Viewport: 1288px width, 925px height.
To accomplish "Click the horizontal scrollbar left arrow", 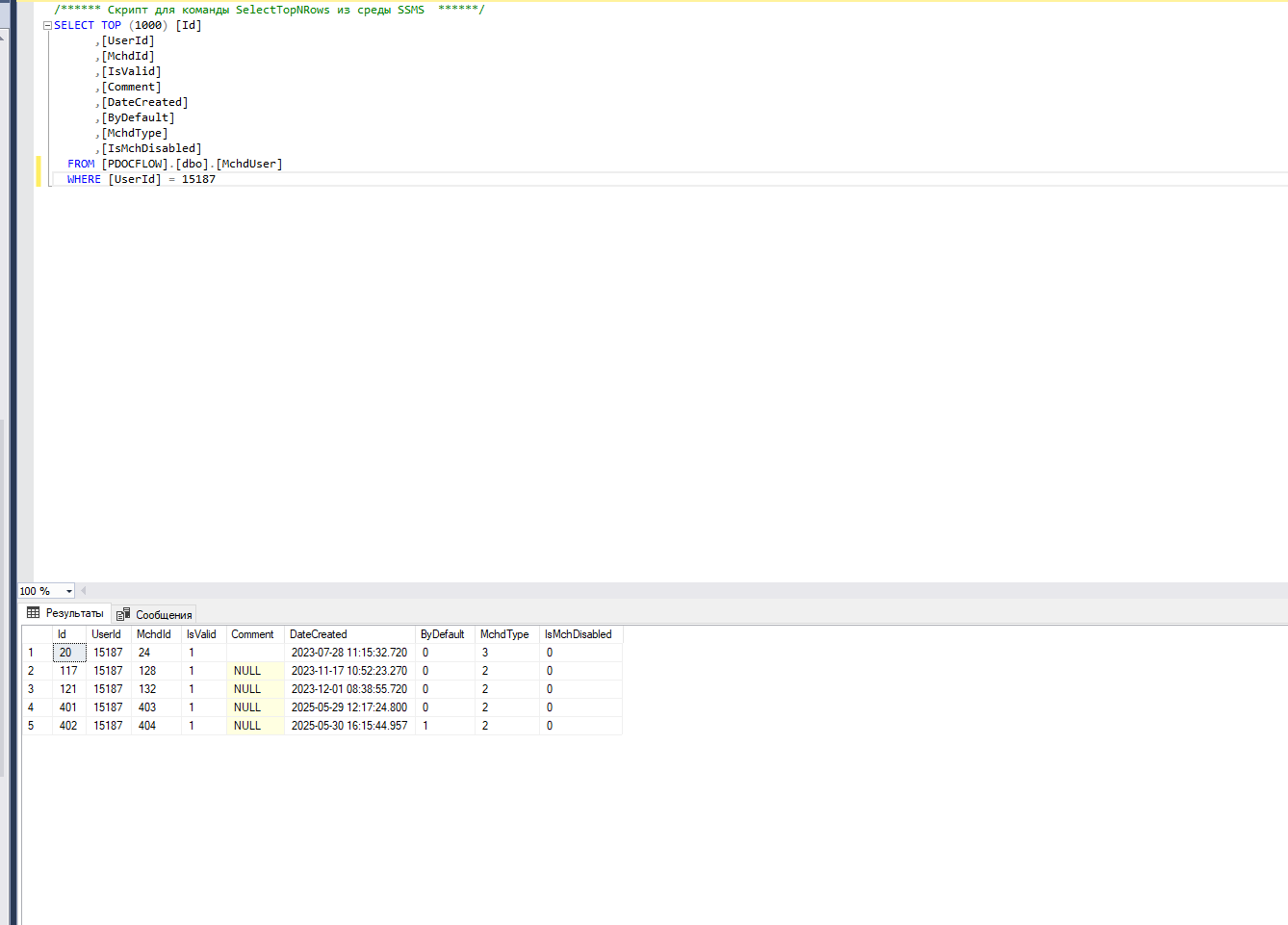I will pyautogui.click(x=84, y=591).
